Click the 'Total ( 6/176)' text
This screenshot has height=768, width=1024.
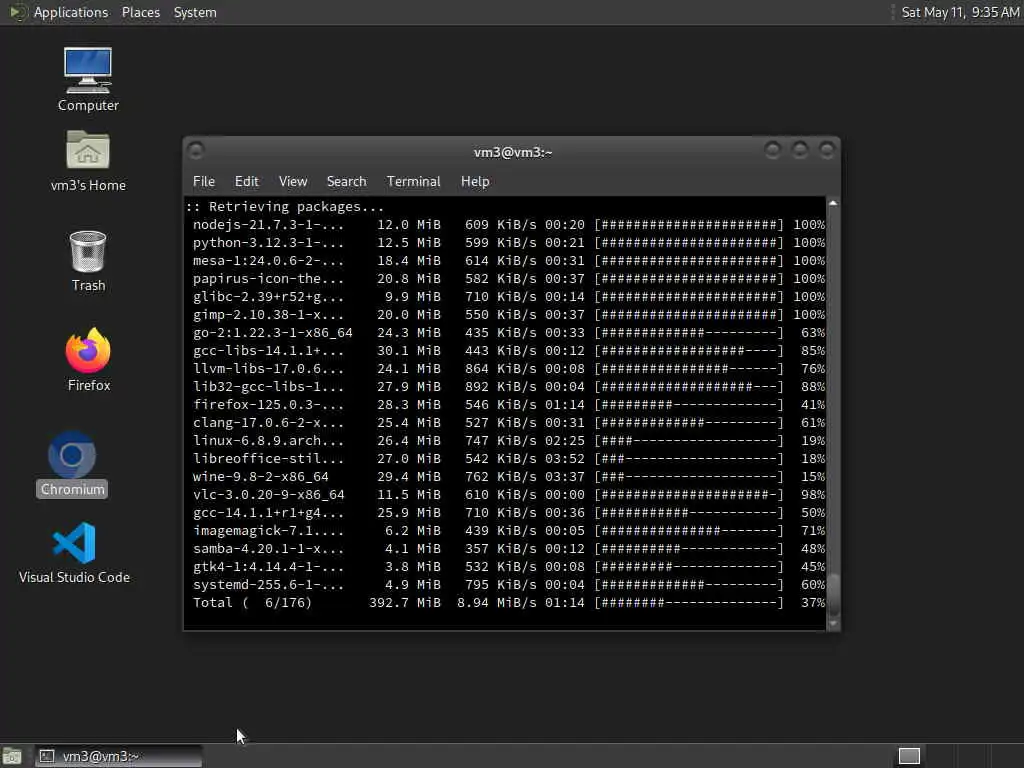[252, 603]
